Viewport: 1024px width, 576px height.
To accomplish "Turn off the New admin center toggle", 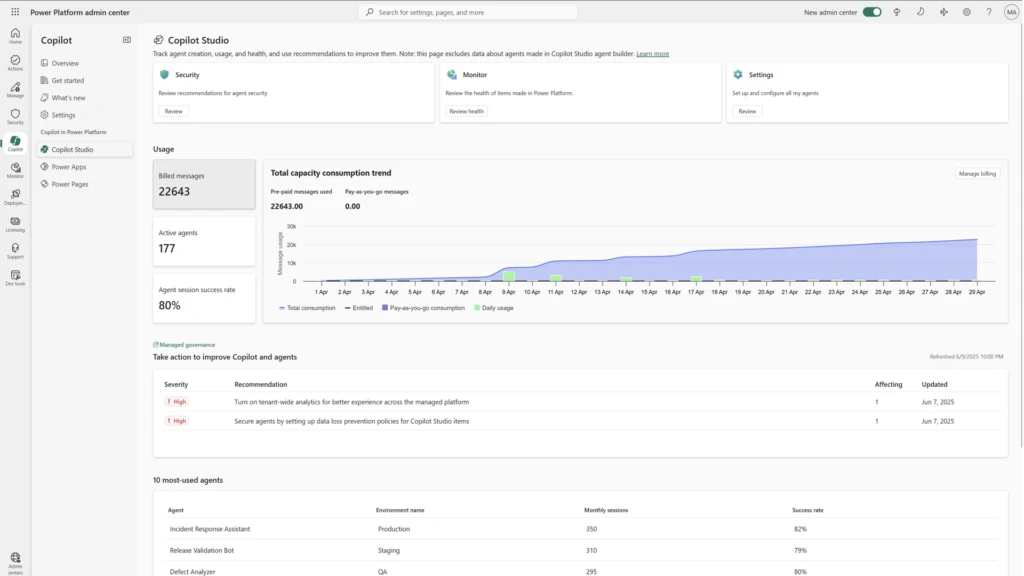I will tap(872, 12).
